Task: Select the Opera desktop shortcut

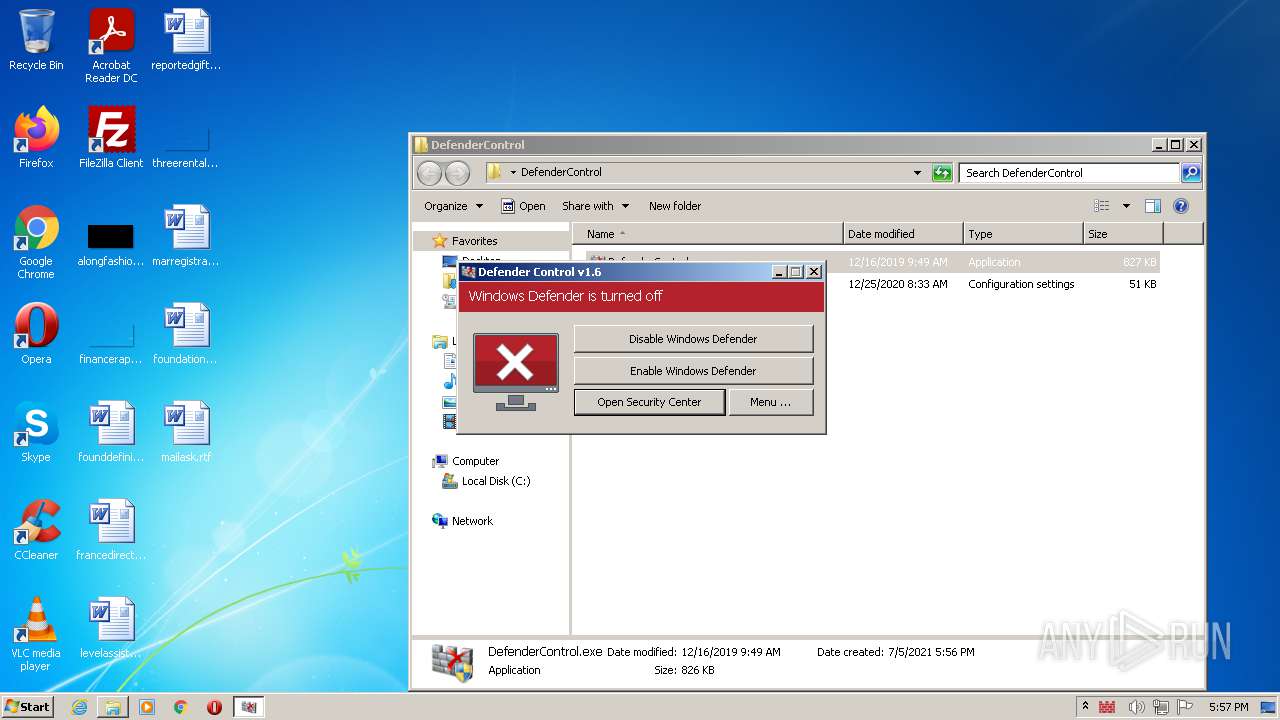Action: [x=36, y=333]
